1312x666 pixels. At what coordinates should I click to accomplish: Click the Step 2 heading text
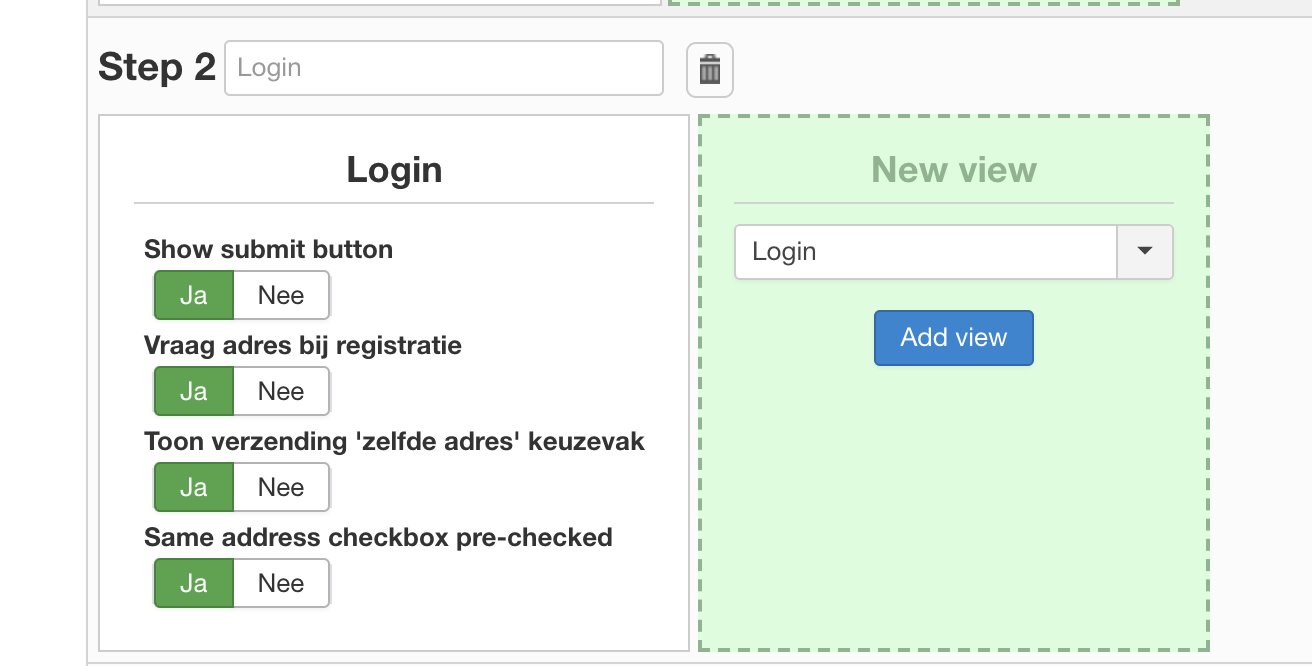tap(157, 68)
